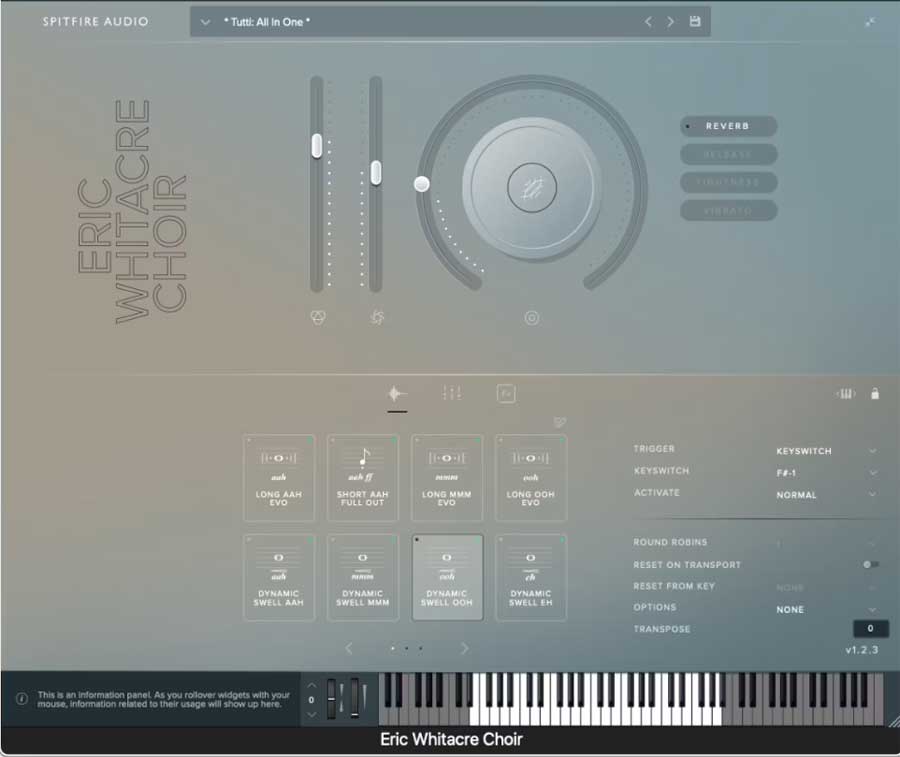Click the information panel help text
Viewport: 900px width, 757px height.
pos(164,699)
